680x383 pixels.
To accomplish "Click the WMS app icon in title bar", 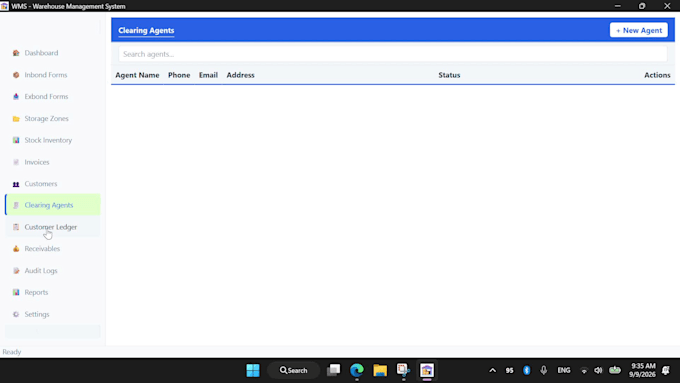I will tap(4, 6).
